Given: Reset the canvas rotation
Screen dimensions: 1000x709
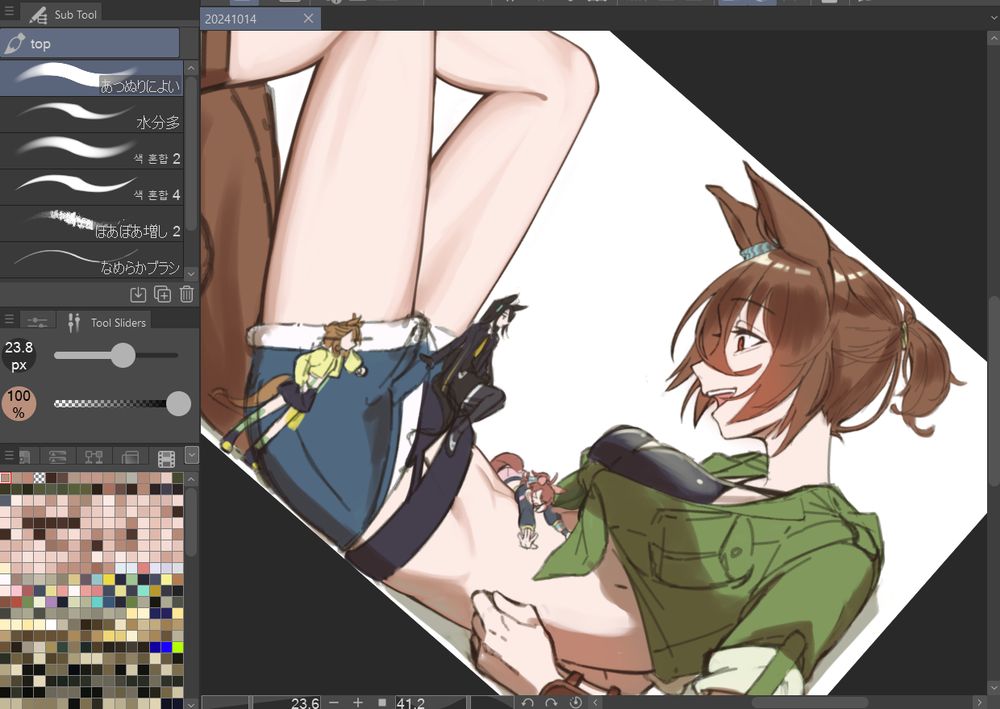Looking at the screenshot, I should click(575, 702).
